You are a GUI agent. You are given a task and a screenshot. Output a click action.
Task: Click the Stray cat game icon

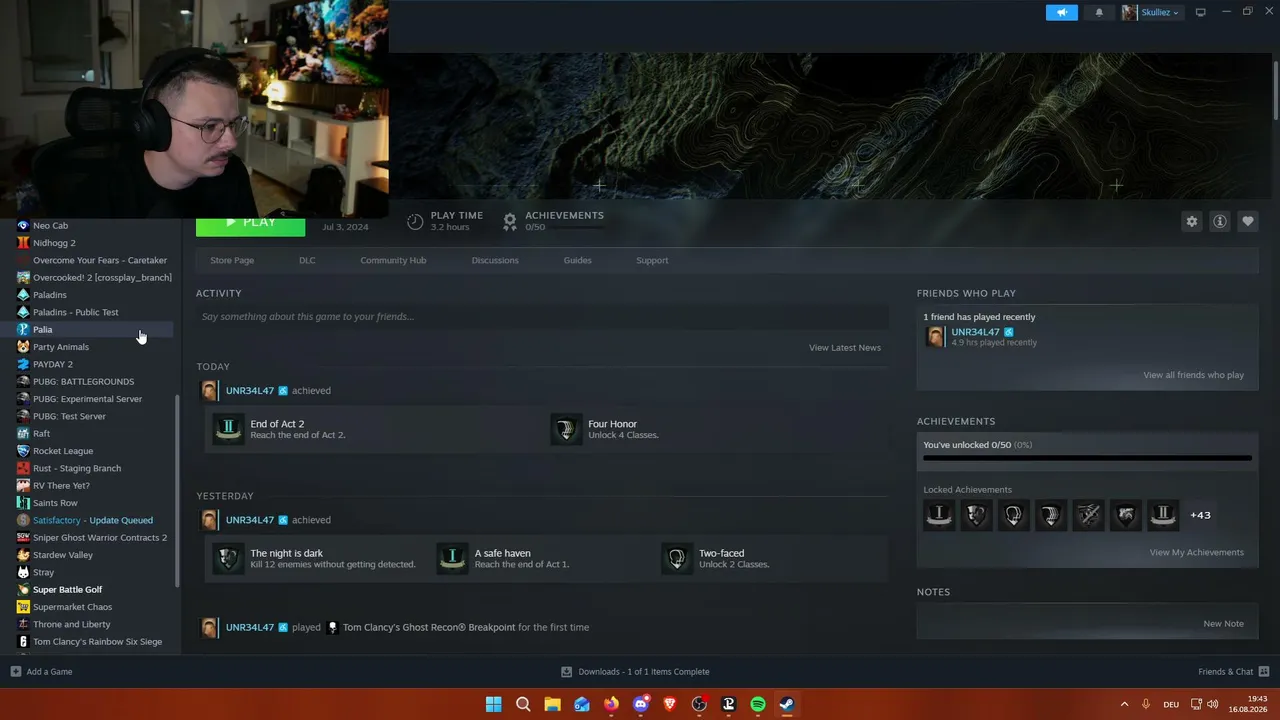point(23,572)
